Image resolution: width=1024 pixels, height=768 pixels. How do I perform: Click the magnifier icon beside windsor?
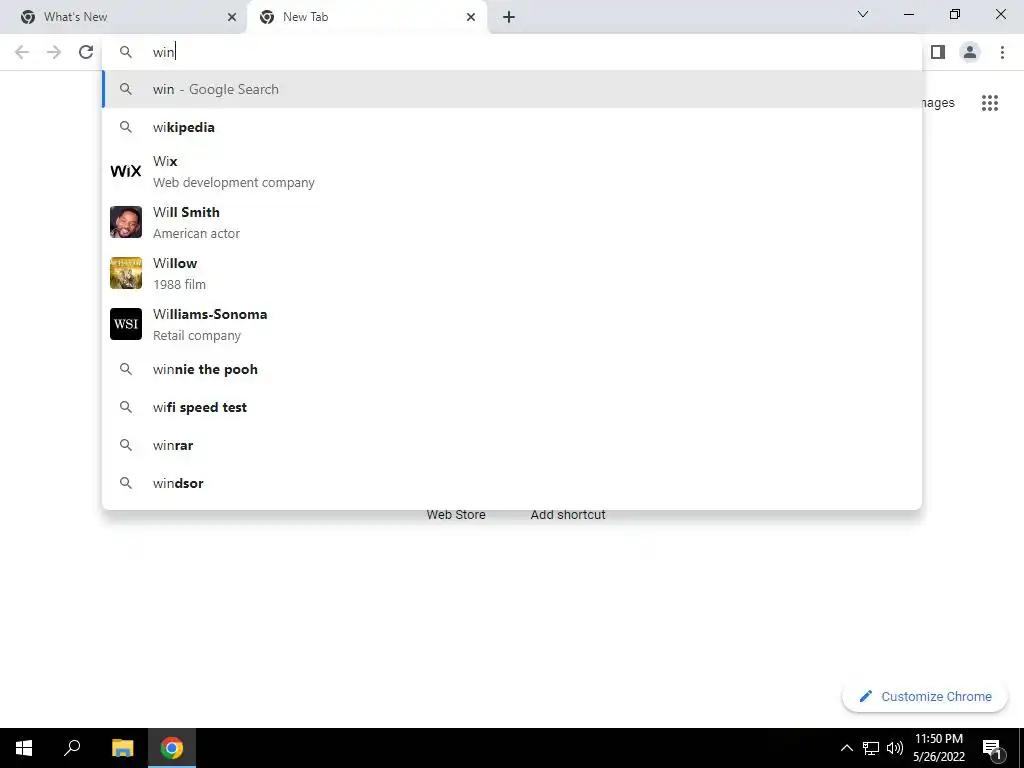126,483
